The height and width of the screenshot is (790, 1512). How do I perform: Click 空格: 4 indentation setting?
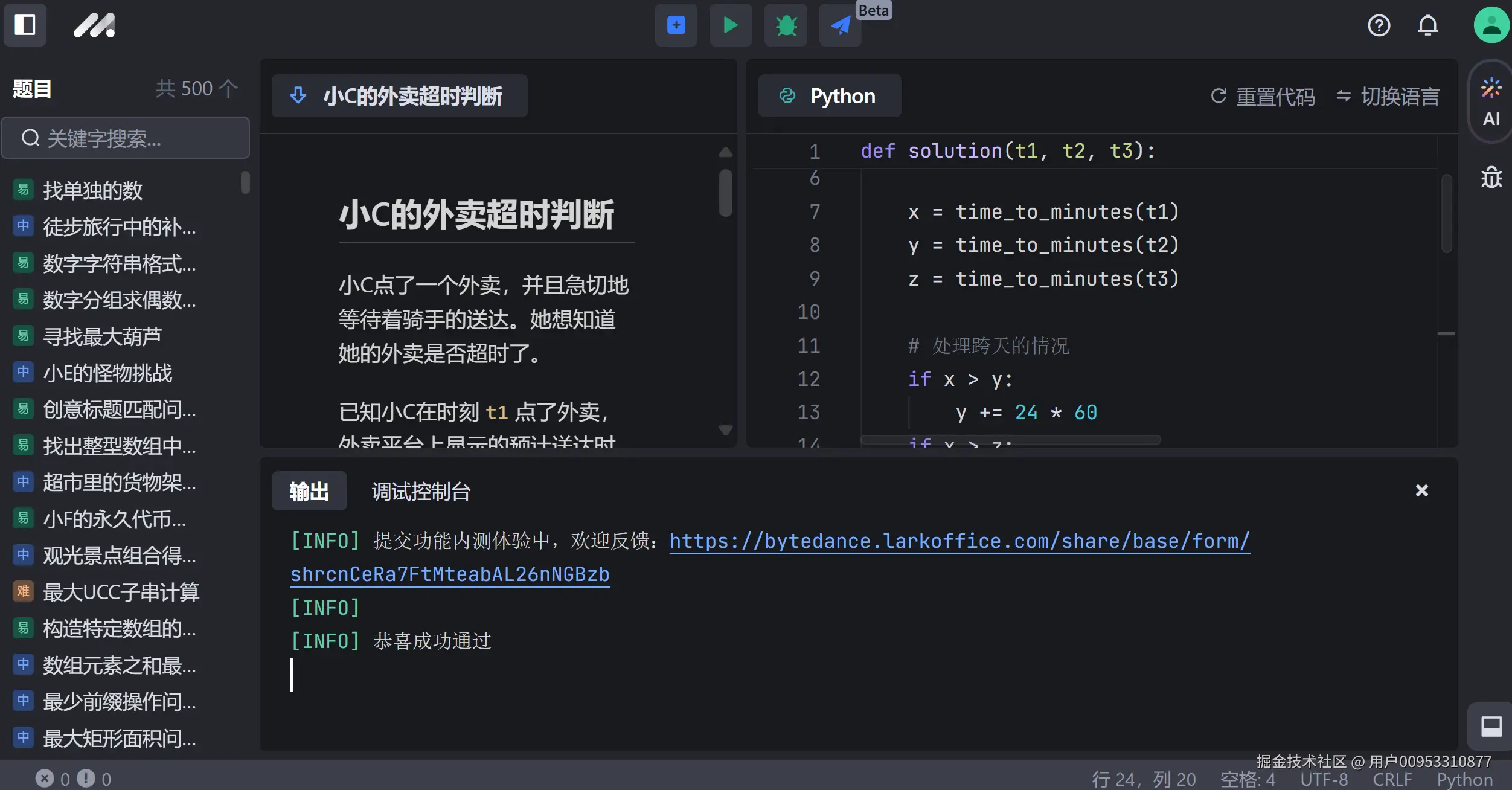coord(1248,779)
